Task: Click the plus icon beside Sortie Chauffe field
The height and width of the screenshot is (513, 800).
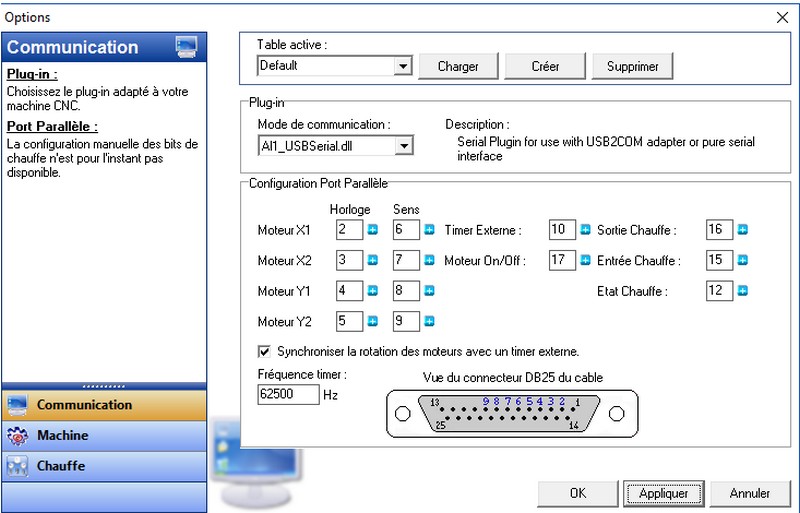Action: pyautogui.click(x=743, y=230)
